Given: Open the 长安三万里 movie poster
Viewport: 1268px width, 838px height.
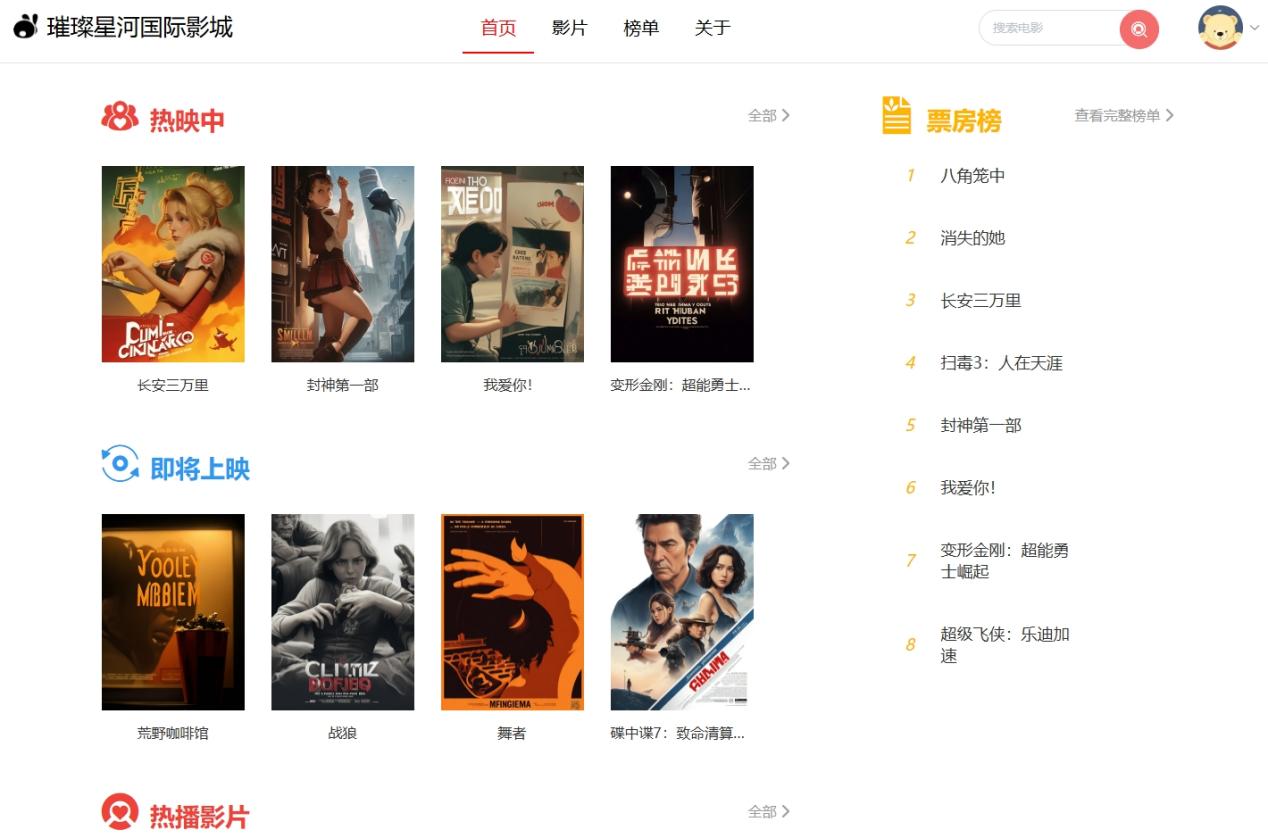Looking at the screenshot, I should coord(173,264).
